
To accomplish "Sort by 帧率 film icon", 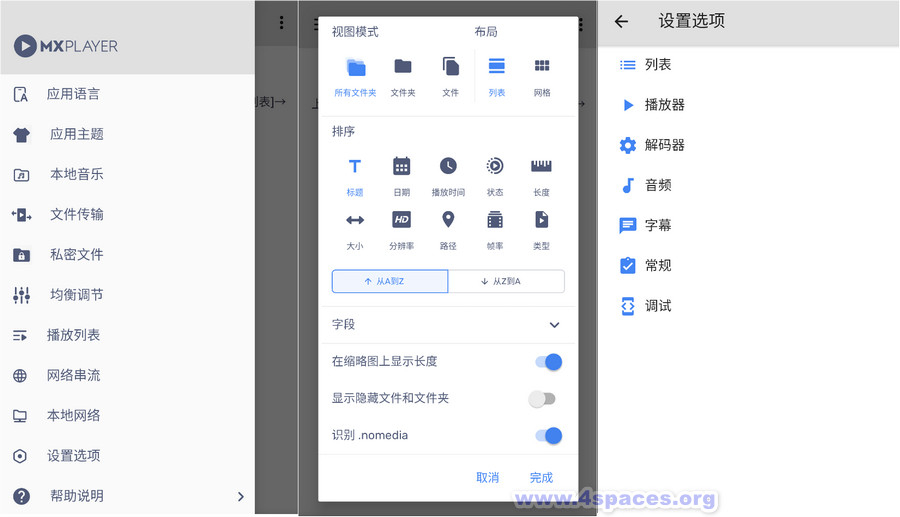I will pyautogui.click(x=495, y=220).
